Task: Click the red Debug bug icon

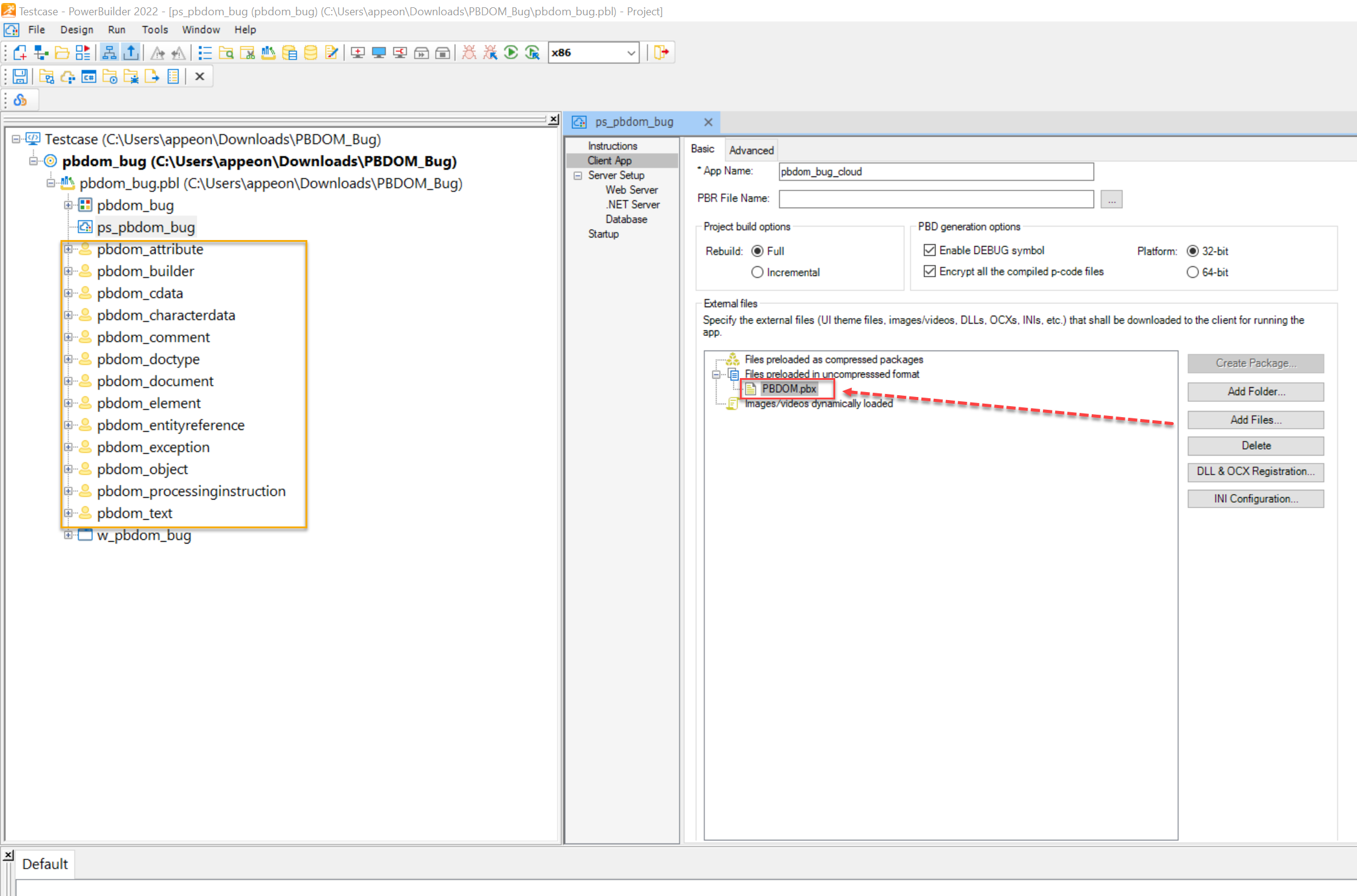Action: (x=469, y=53)
